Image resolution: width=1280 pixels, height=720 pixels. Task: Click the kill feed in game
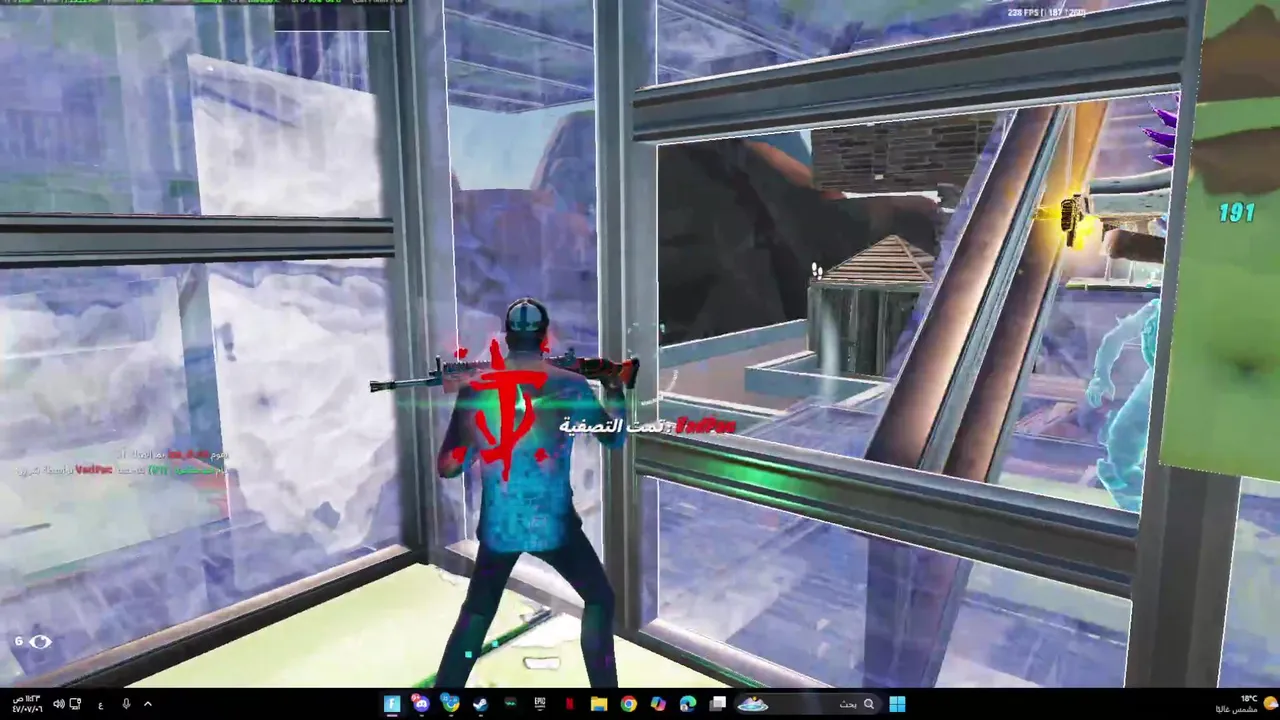tap(121, 462)
